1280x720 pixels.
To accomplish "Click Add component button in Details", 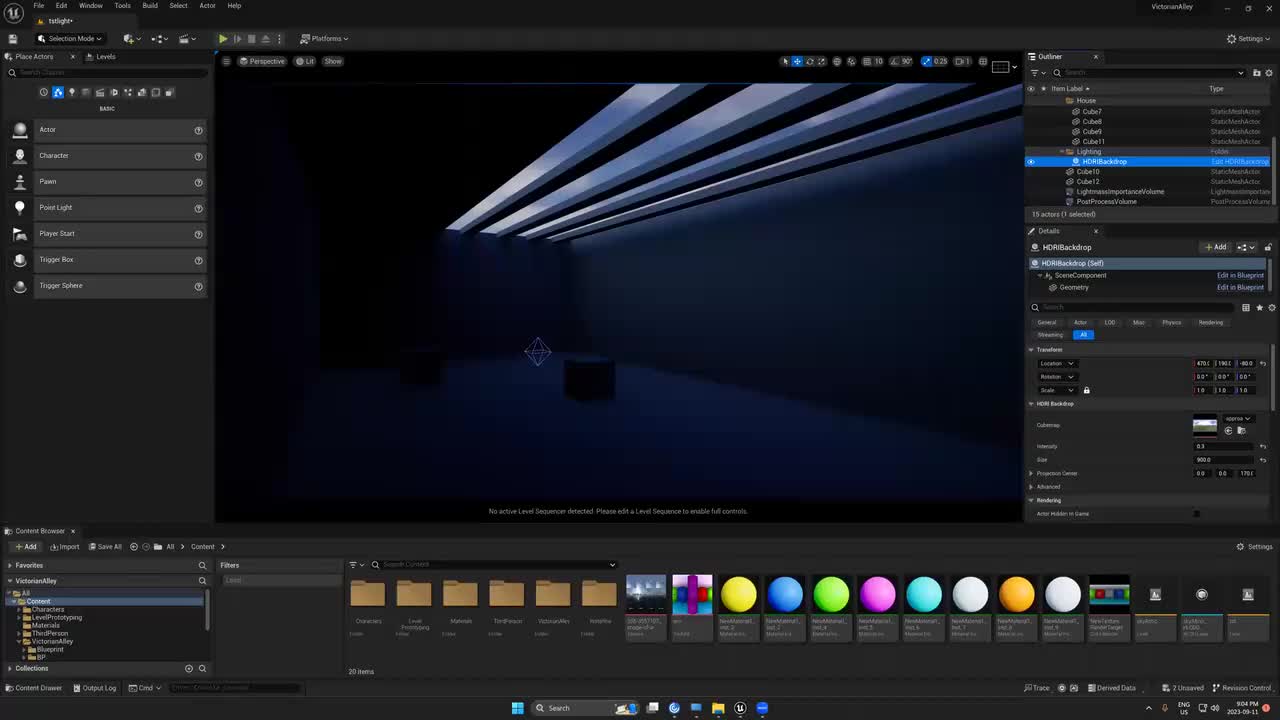I will click(1216, 247).
